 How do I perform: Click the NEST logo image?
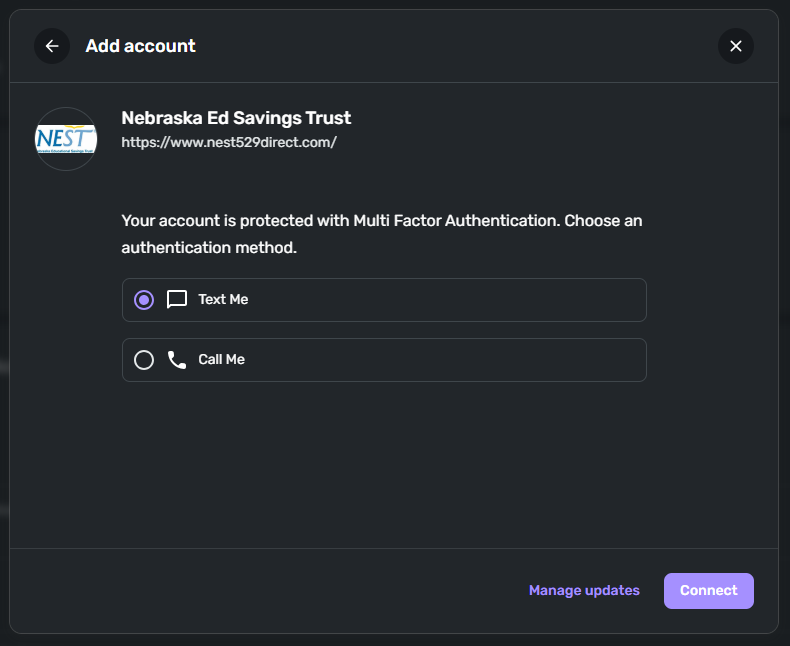66,139
